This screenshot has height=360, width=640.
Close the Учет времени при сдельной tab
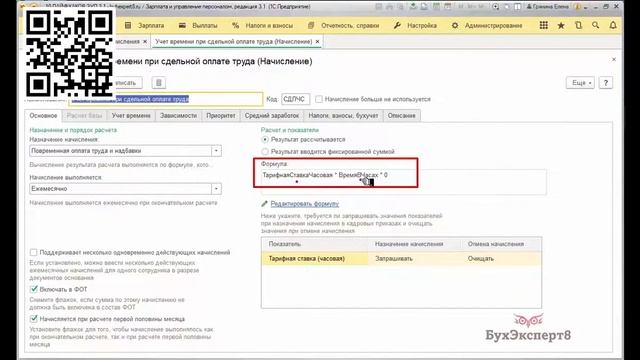click(x=318, y=42)
